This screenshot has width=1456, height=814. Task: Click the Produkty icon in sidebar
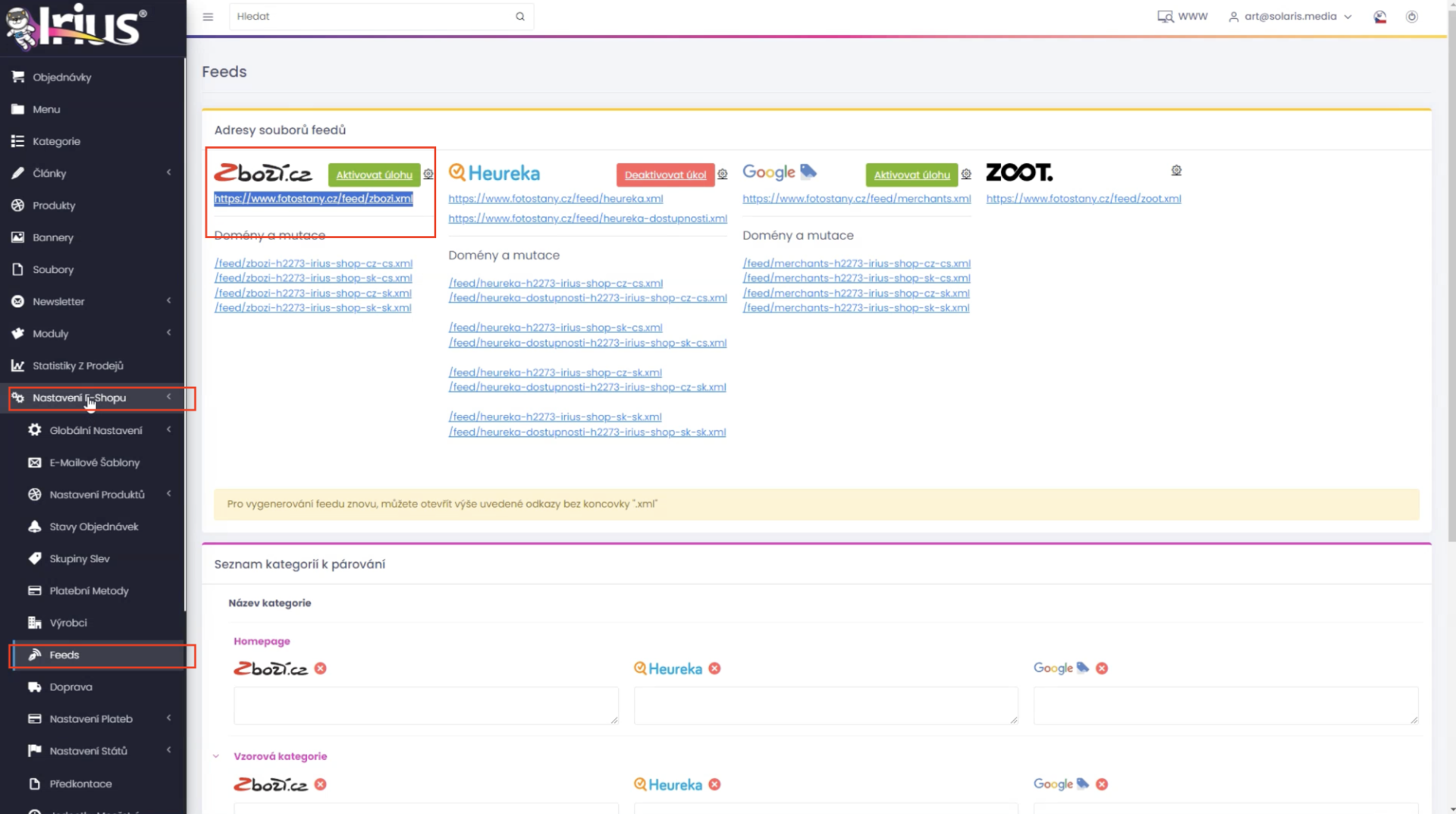pos(18,206)
